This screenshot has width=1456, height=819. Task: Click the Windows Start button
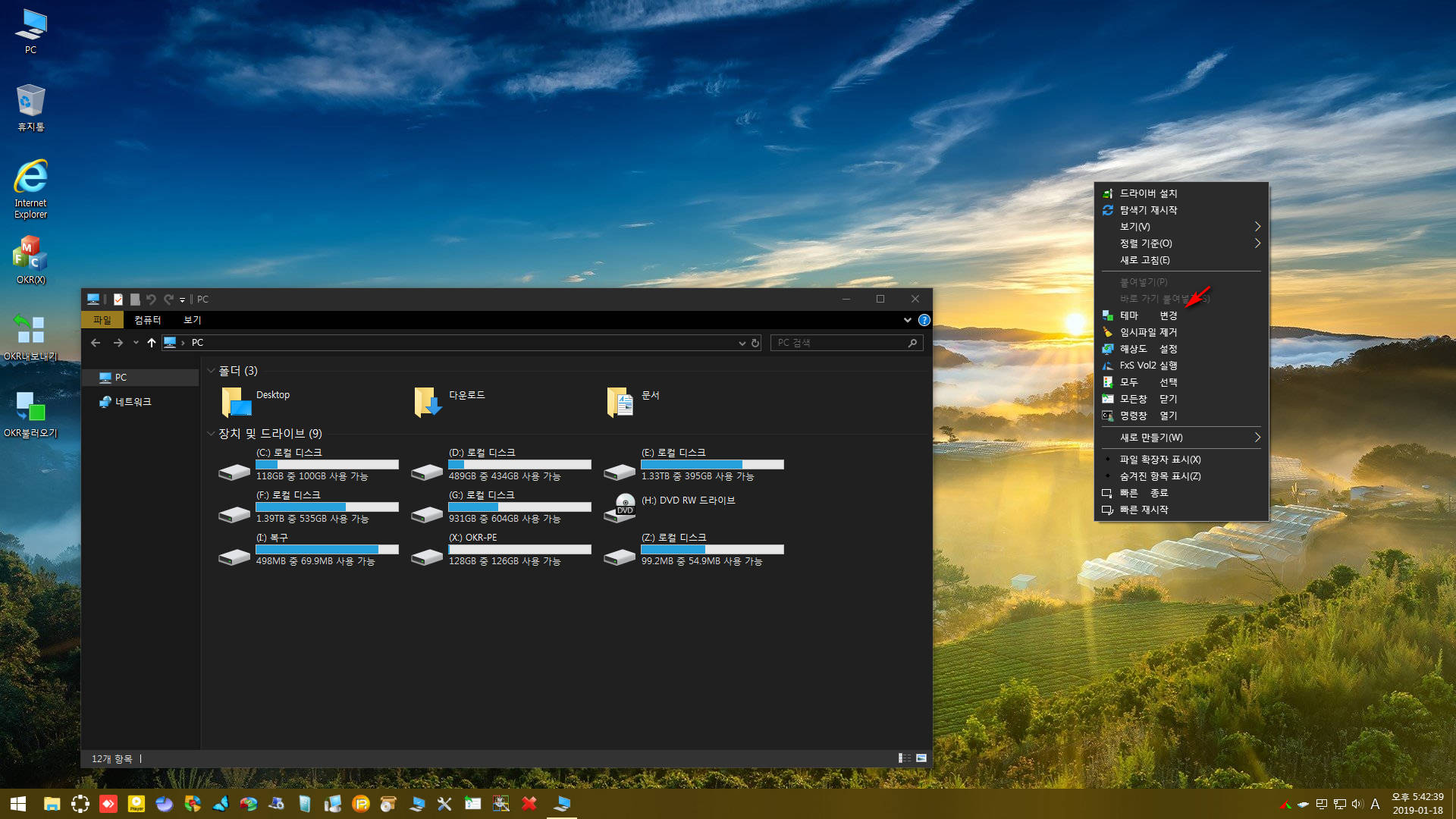18,804
